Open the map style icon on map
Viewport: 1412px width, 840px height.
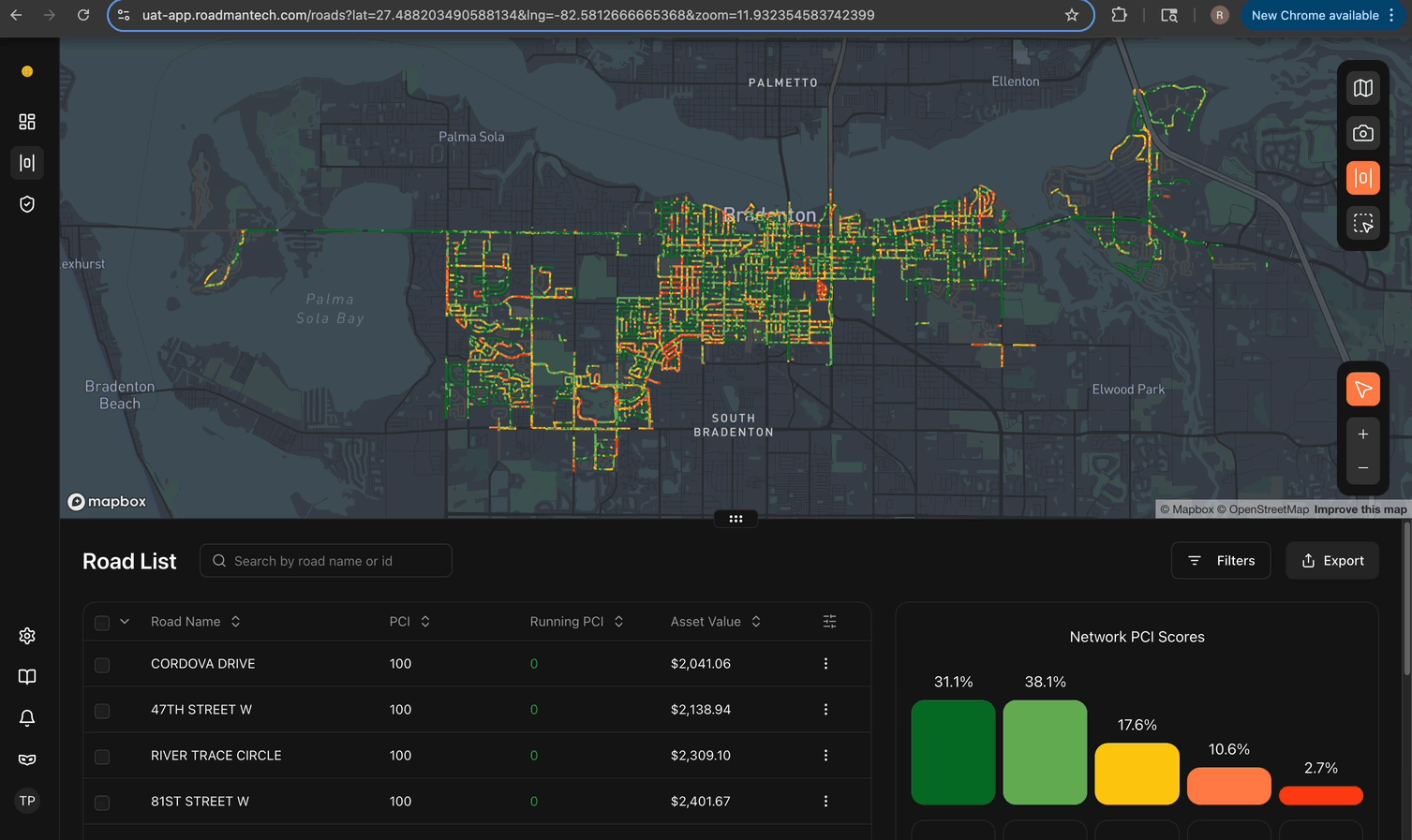pyautogui.click(x=1362, y=88)
